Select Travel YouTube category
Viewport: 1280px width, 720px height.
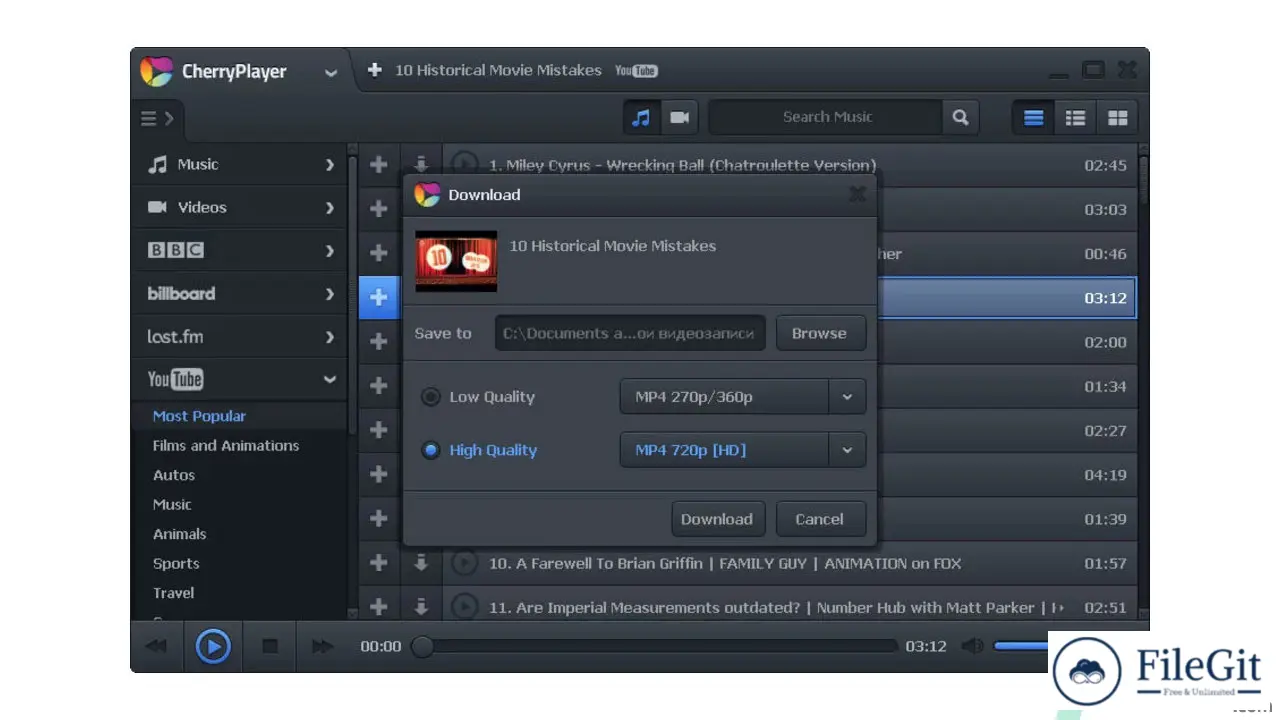coord(174,593)
